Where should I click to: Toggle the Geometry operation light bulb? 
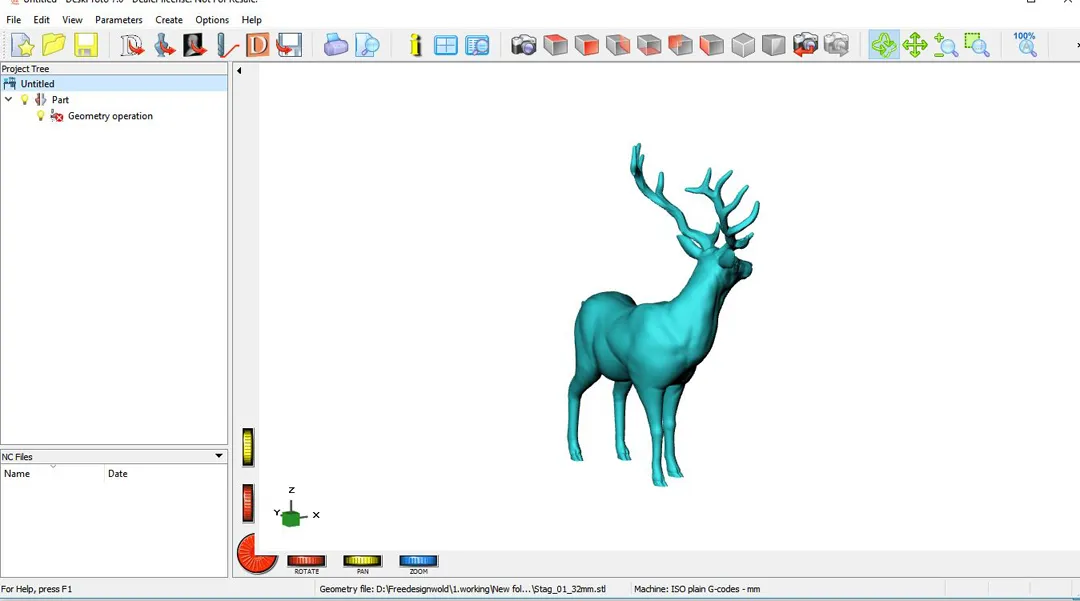41,116
